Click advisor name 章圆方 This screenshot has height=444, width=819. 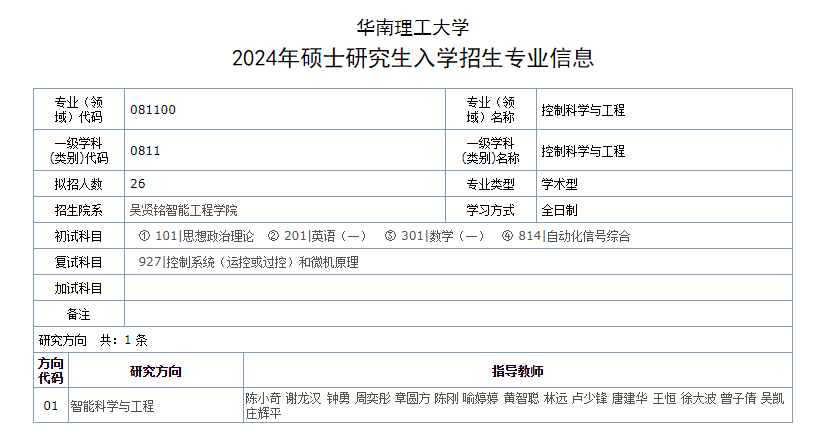[x=413, y=399]
